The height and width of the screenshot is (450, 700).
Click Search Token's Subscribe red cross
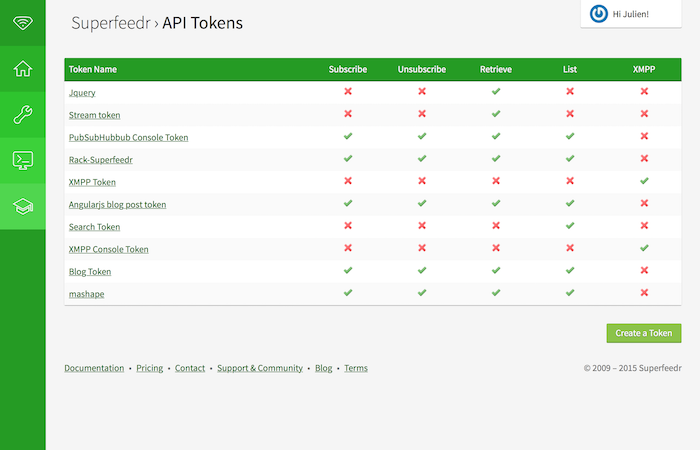348,225
